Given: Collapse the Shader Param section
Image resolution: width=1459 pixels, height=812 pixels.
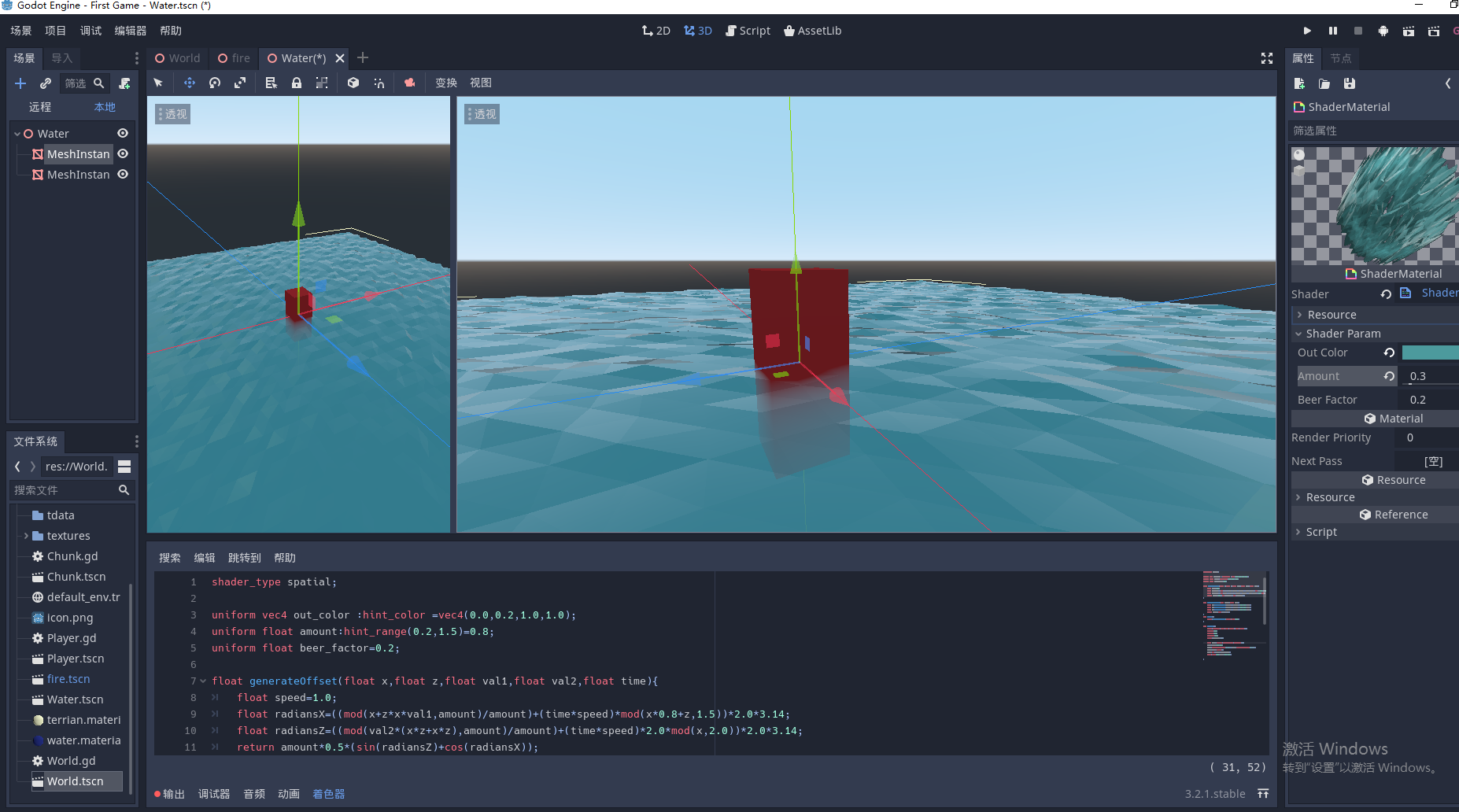Looking at the screenshot, I should 1298,333.
